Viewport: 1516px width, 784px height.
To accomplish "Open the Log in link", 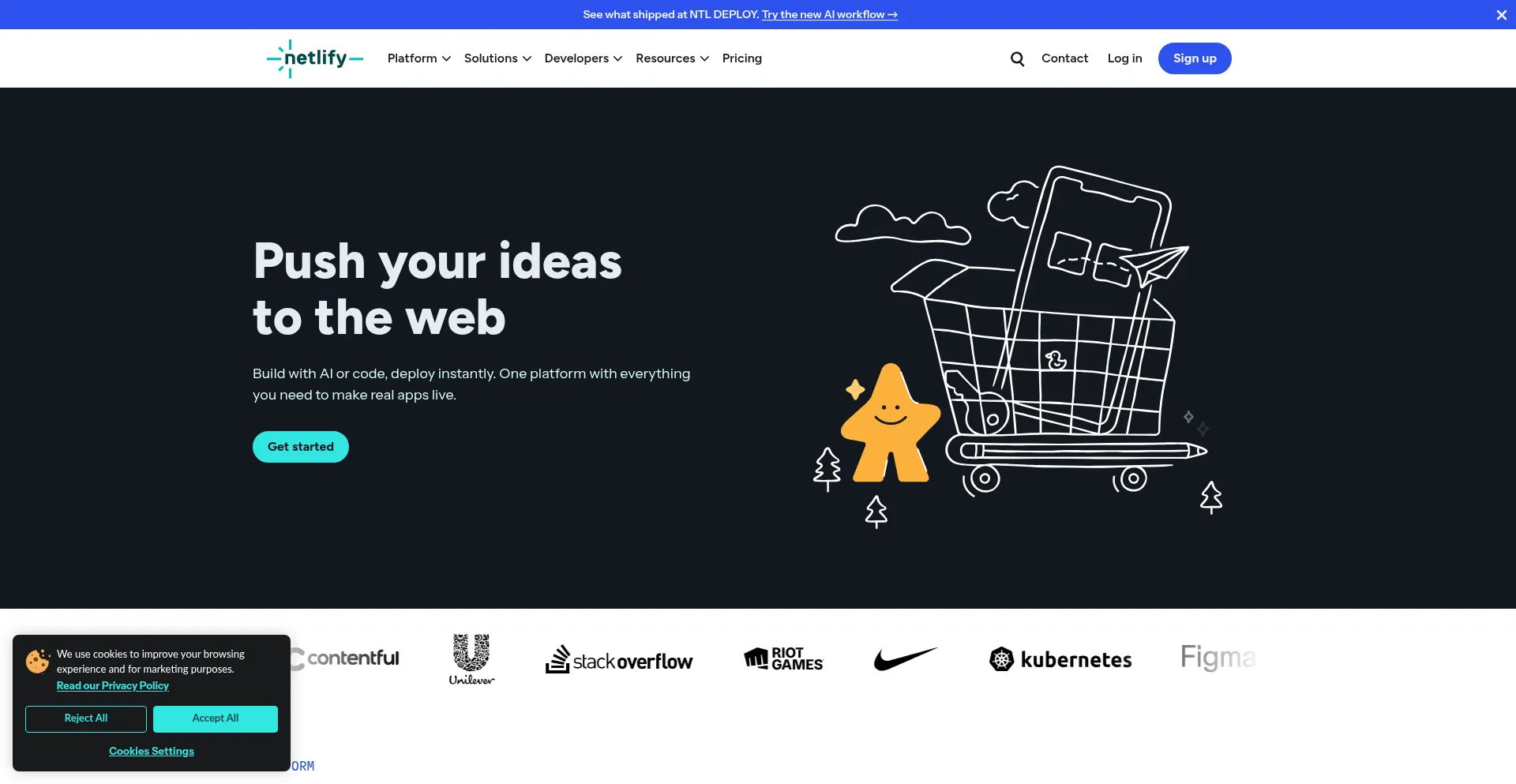I will pos(1124,58).
